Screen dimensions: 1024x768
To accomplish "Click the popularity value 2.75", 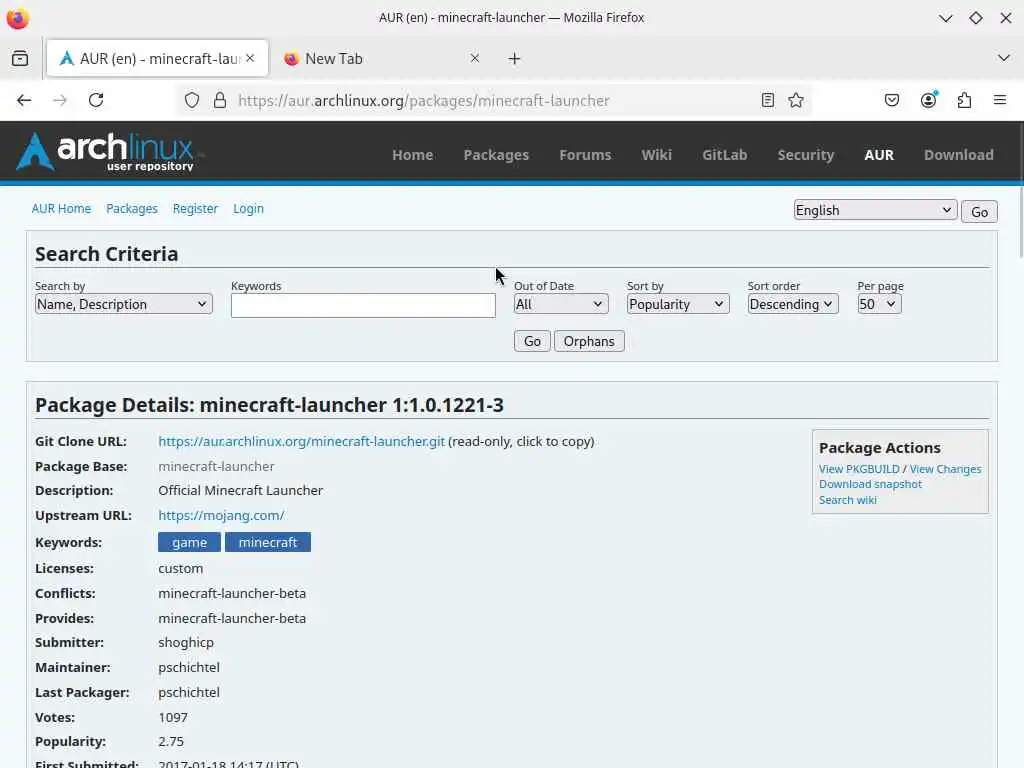I will coord(170,742).
